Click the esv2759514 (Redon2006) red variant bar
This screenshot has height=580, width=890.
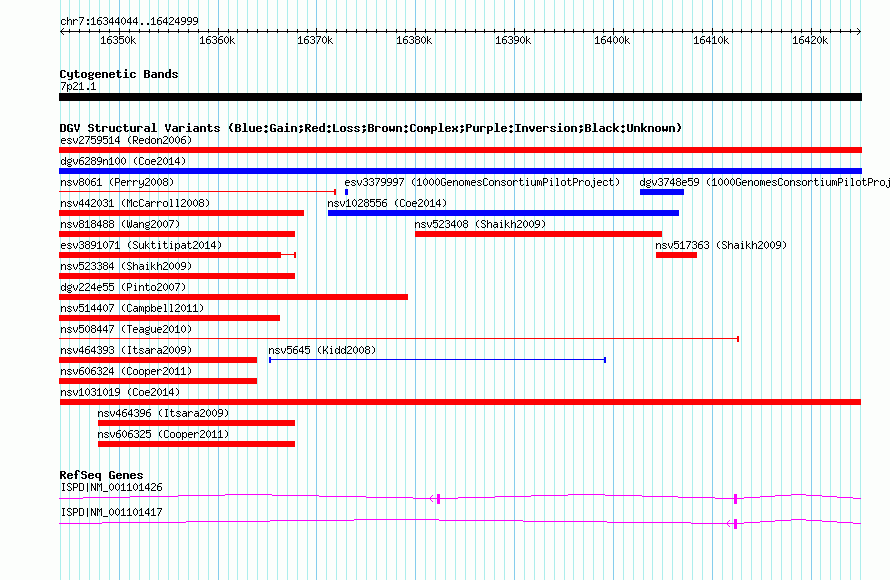[x=460, y=150]
